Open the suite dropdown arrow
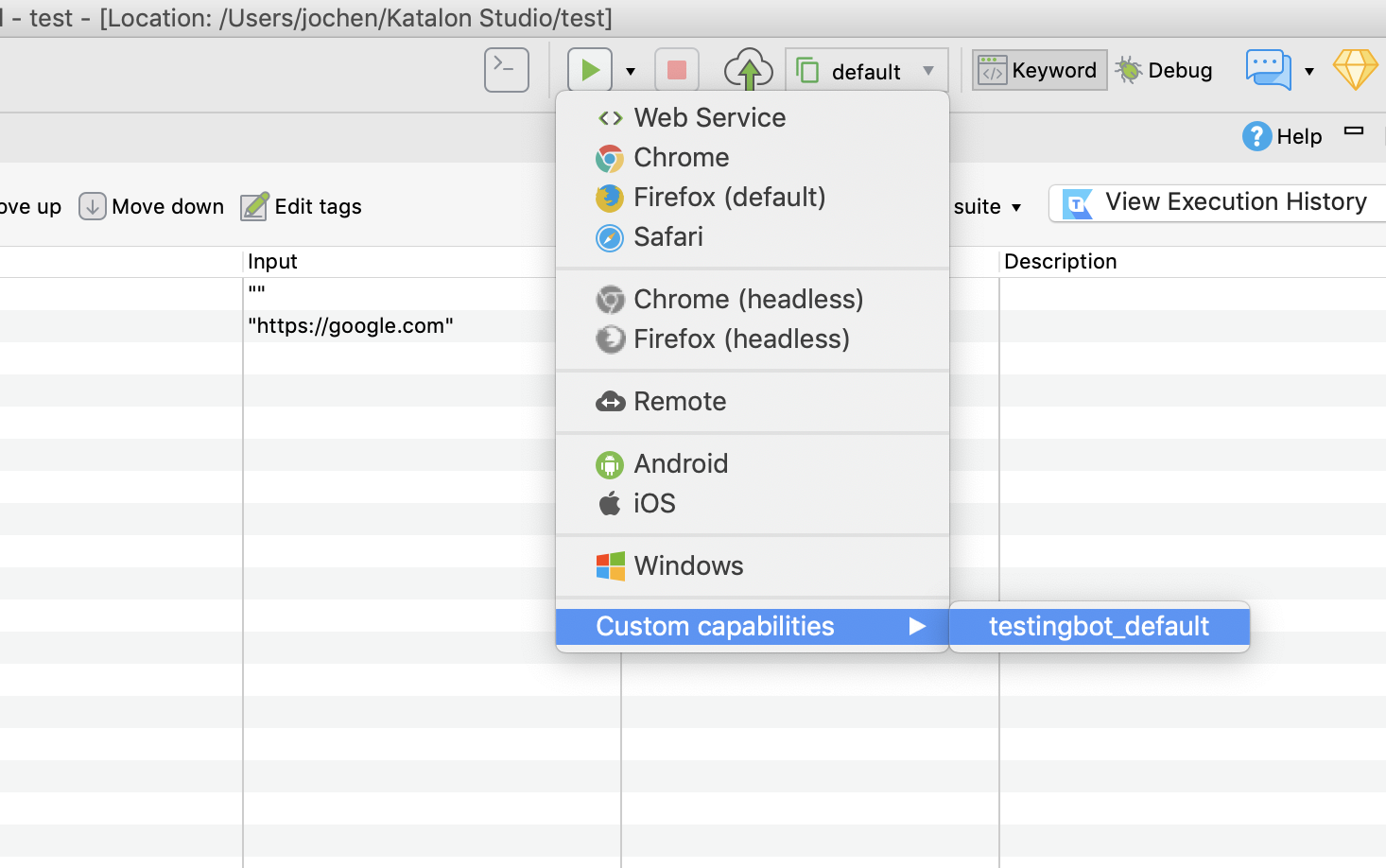Screen dimensions: 1386x868 (x=1016, y=207)
